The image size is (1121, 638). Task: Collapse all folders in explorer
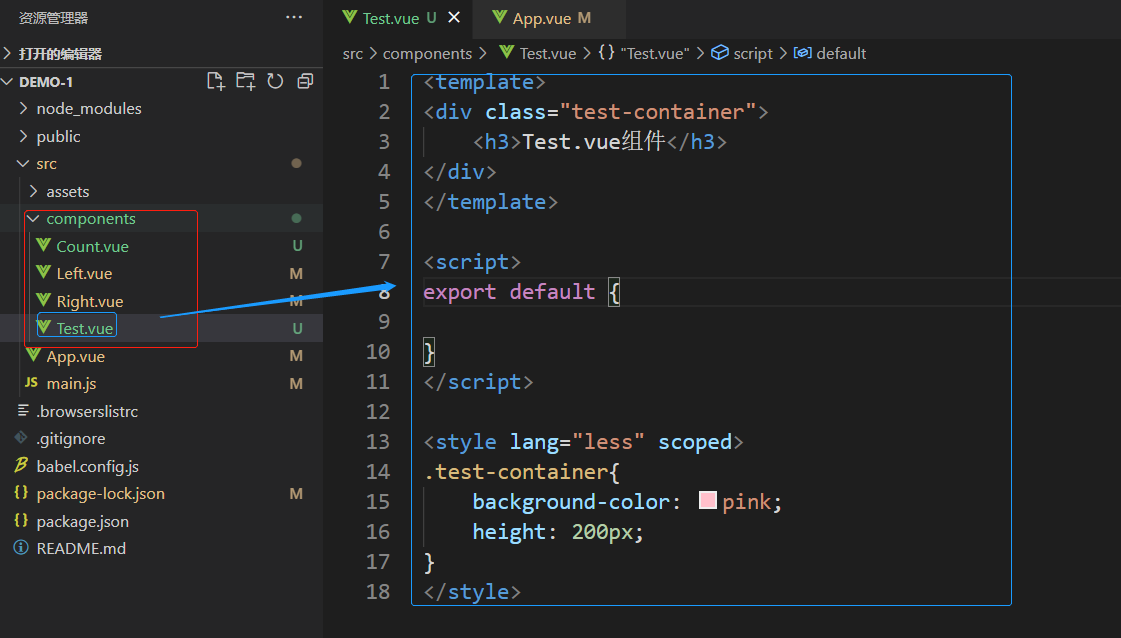[305, 82]
